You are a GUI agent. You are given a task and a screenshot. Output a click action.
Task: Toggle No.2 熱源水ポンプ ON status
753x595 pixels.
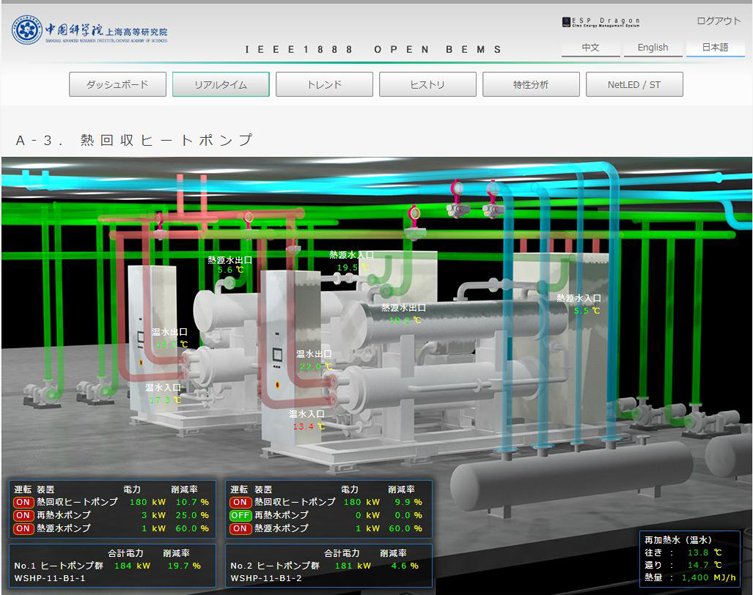[240, 528]
